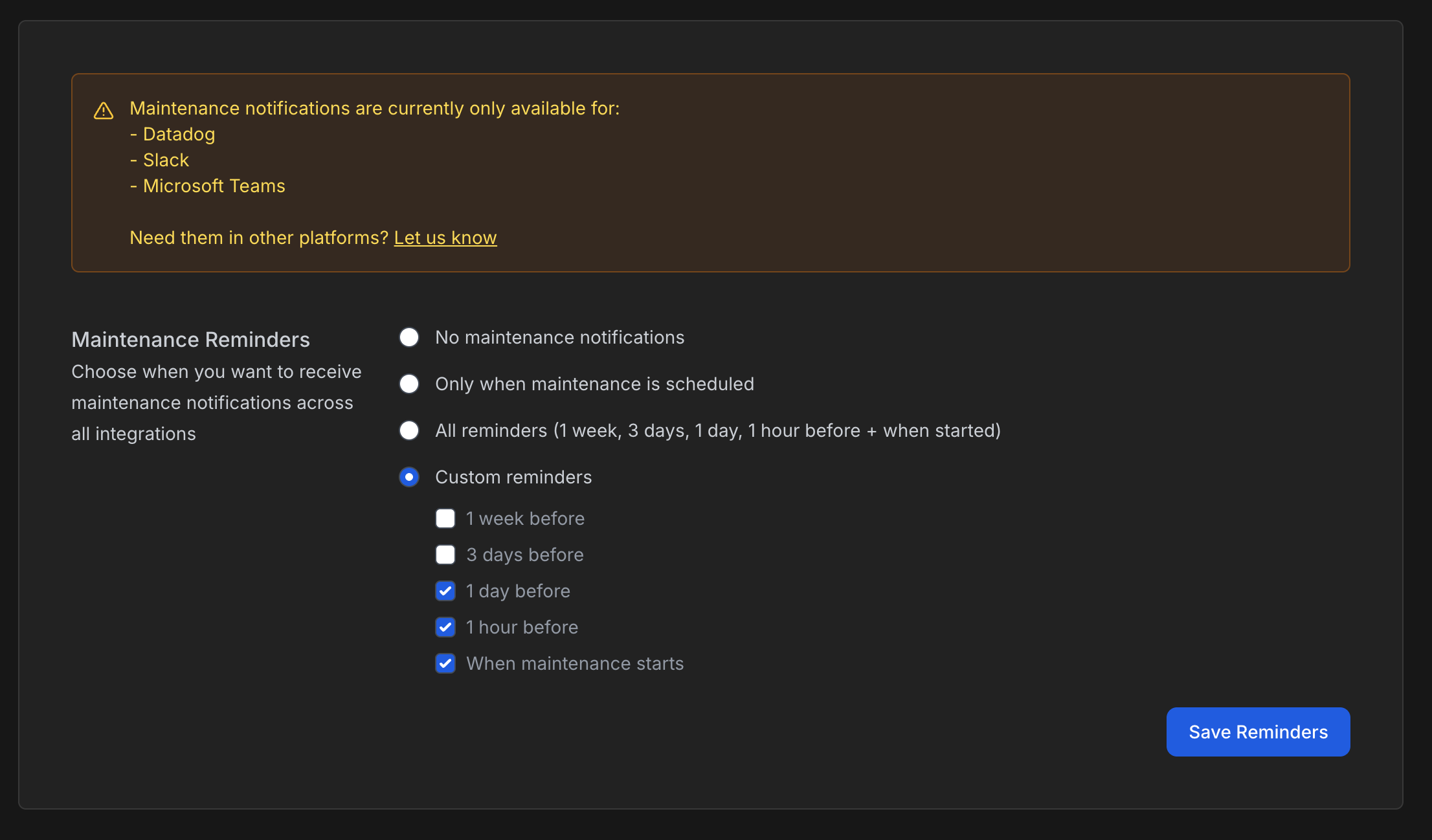Click the When maintenance starts label
This screenshot has height=840, width=1432.
[x=575, y=663]
